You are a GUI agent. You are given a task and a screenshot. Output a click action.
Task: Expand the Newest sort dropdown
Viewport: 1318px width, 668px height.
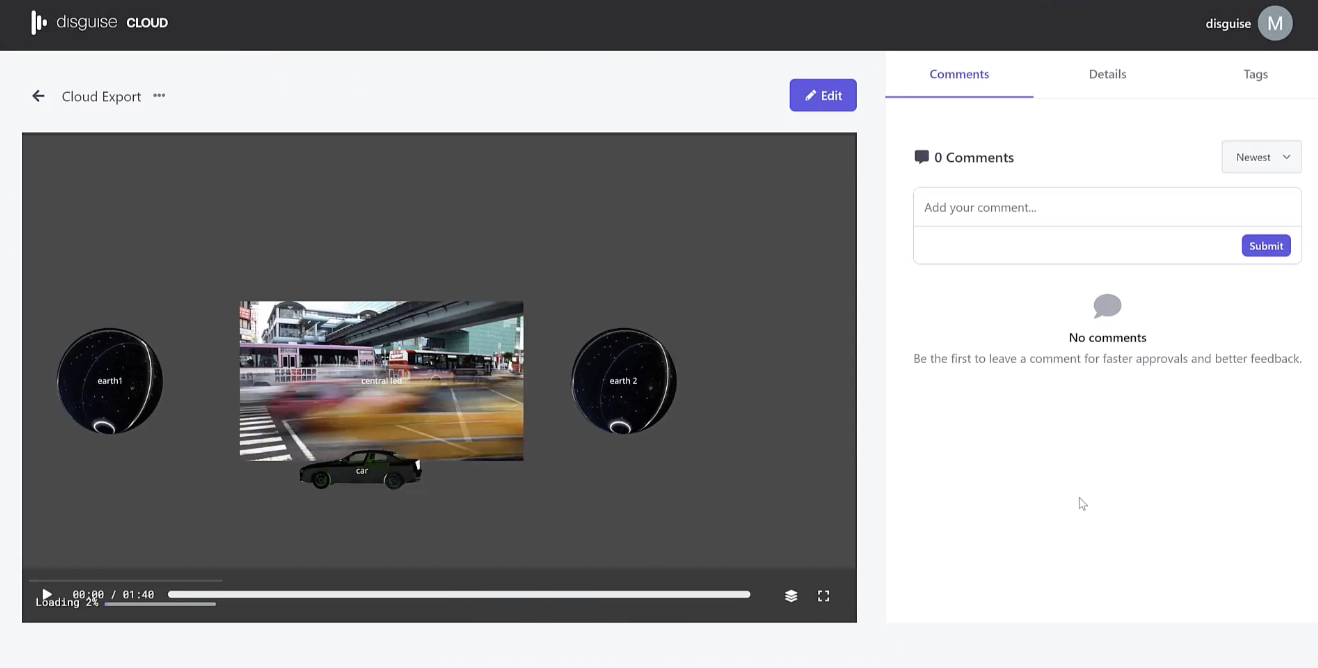[x=1261, y=157]
